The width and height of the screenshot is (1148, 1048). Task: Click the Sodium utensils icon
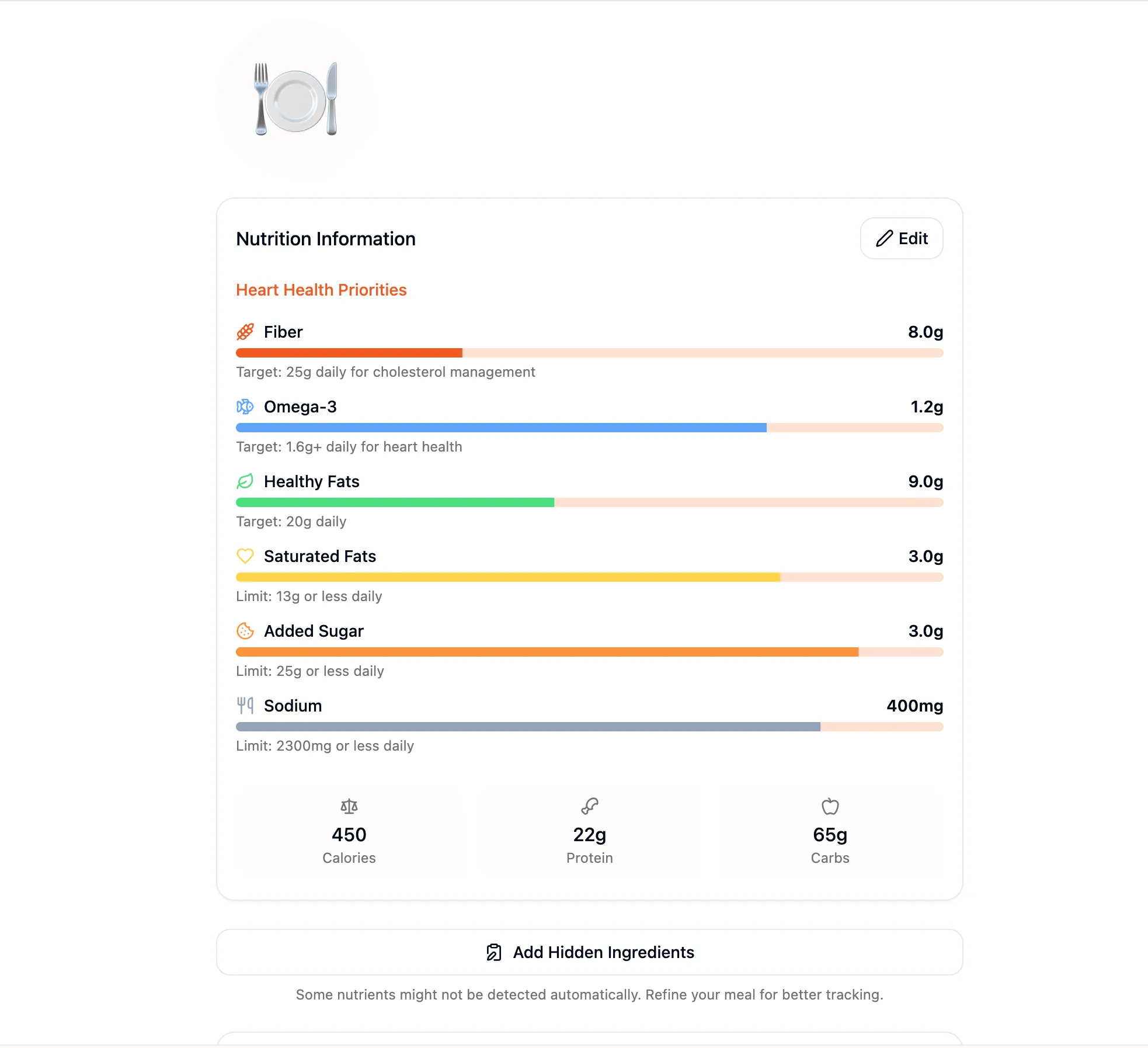245,706
